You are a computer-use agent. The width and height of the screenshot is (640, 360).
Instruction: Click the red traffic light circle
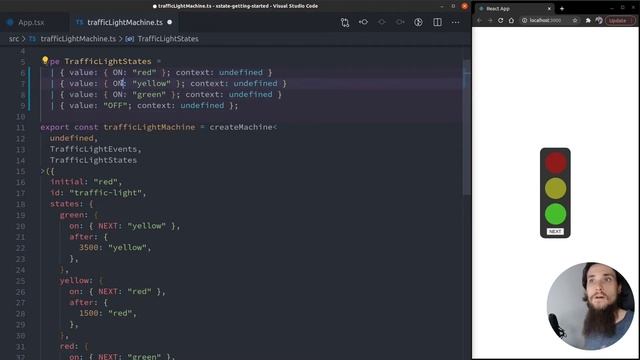click(x=556, y=162)
